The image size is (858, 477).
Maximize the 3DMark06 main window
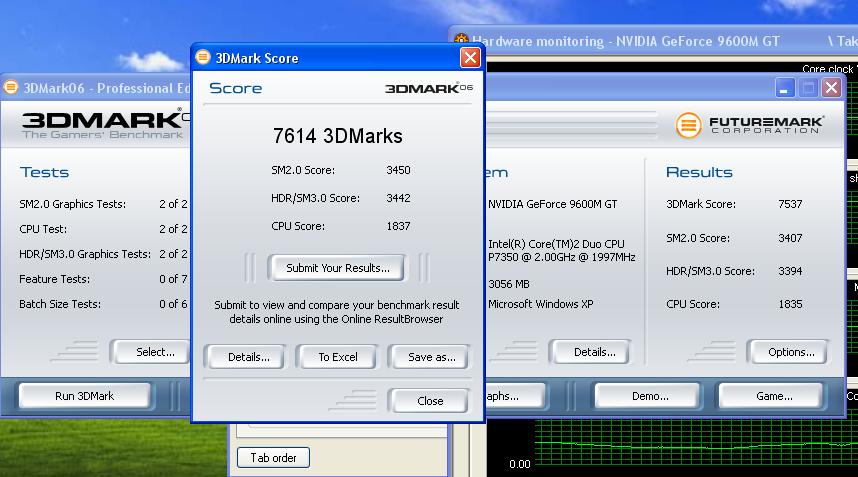point(808,88)
